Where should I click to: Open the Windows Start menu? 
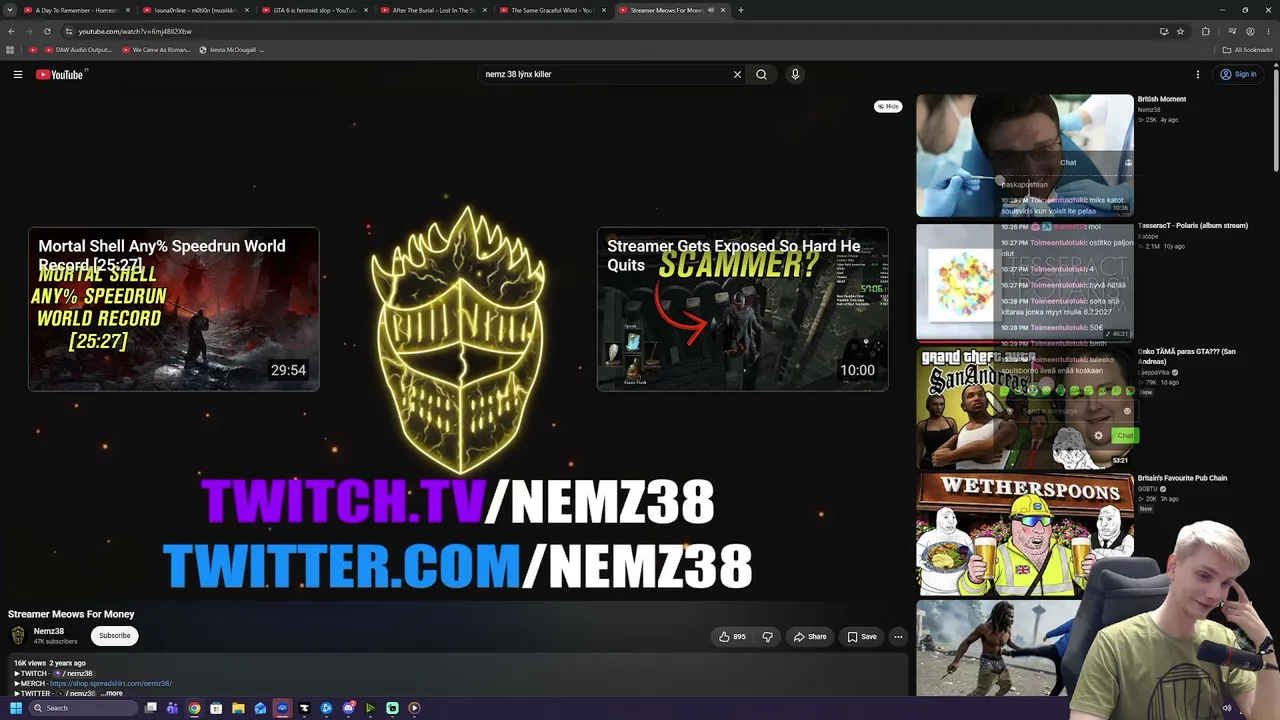tap(16, 708)
